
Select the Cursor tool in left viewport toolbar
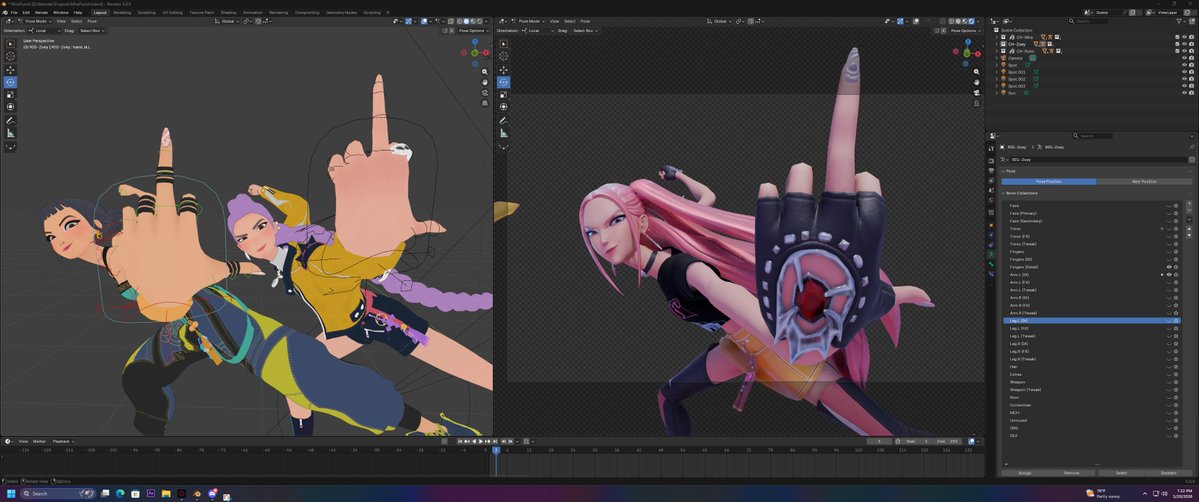11,56
